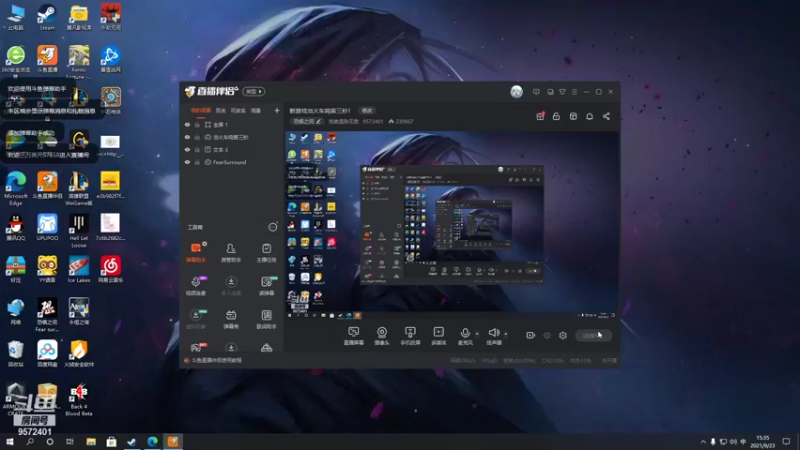
Task: Lock the FearSurround source layer
Action: coord(197,162)
